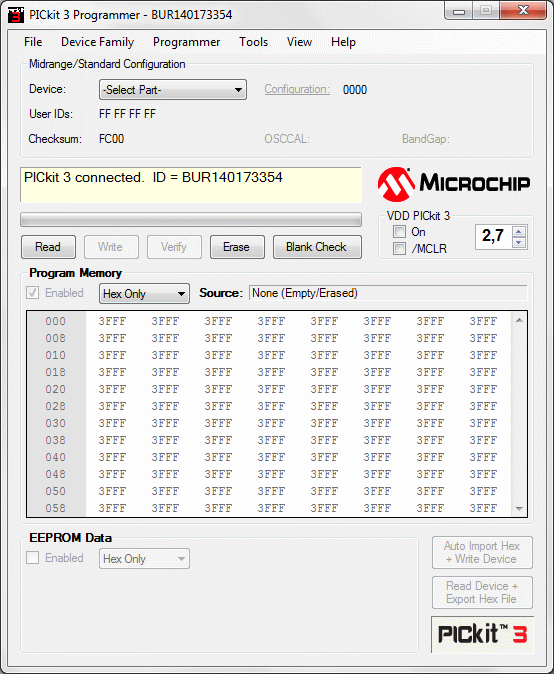Decrease VDD voltage with down arrow

519,243
